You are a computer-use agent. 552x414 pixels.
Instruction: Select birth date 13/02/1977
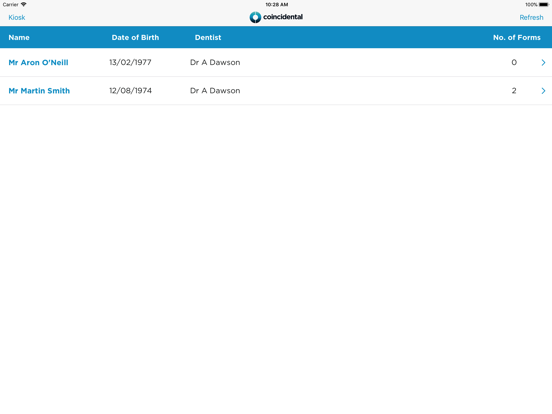[x=130, y=62]
